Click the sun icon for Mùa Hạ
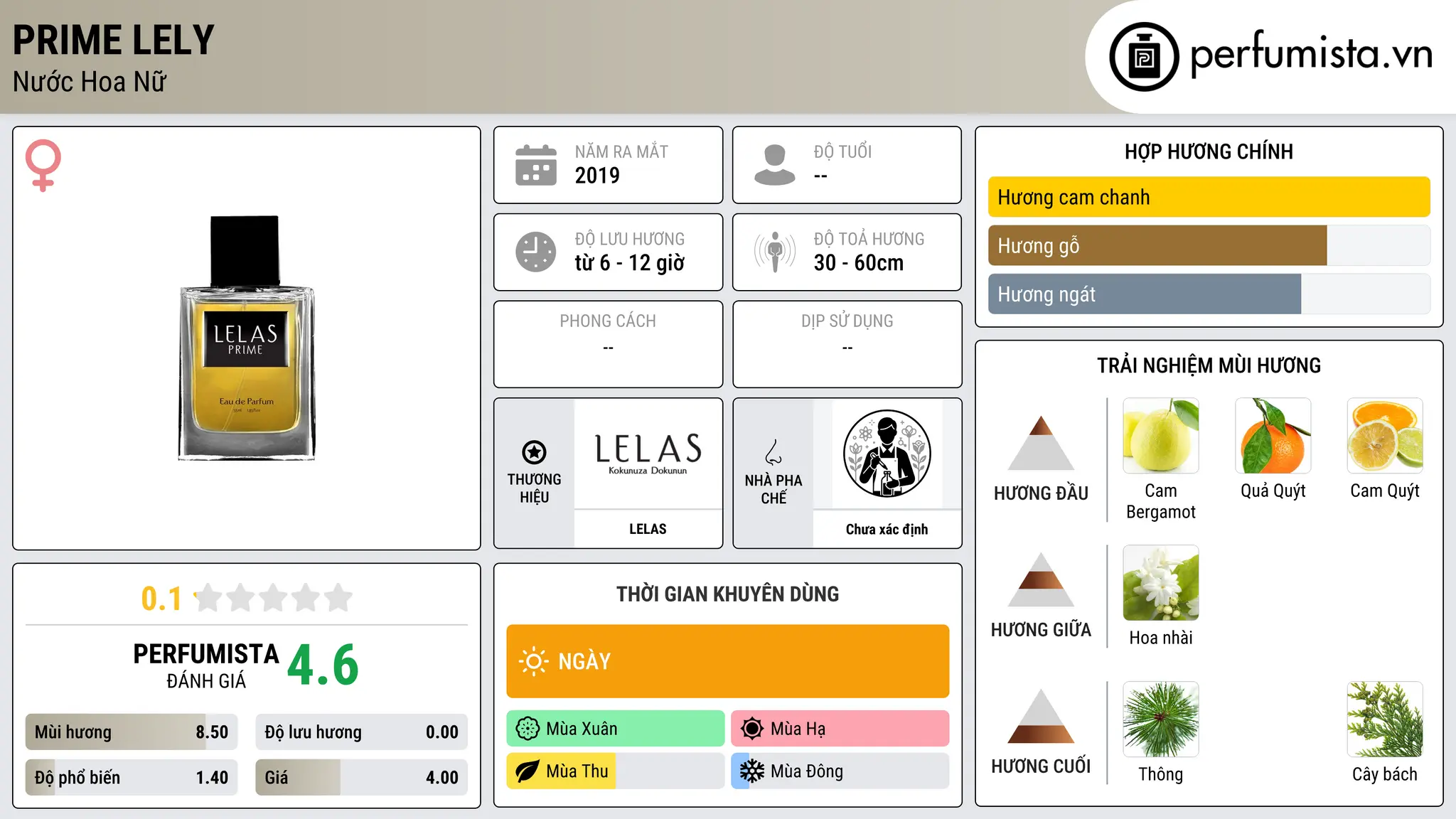 [752, 729]
